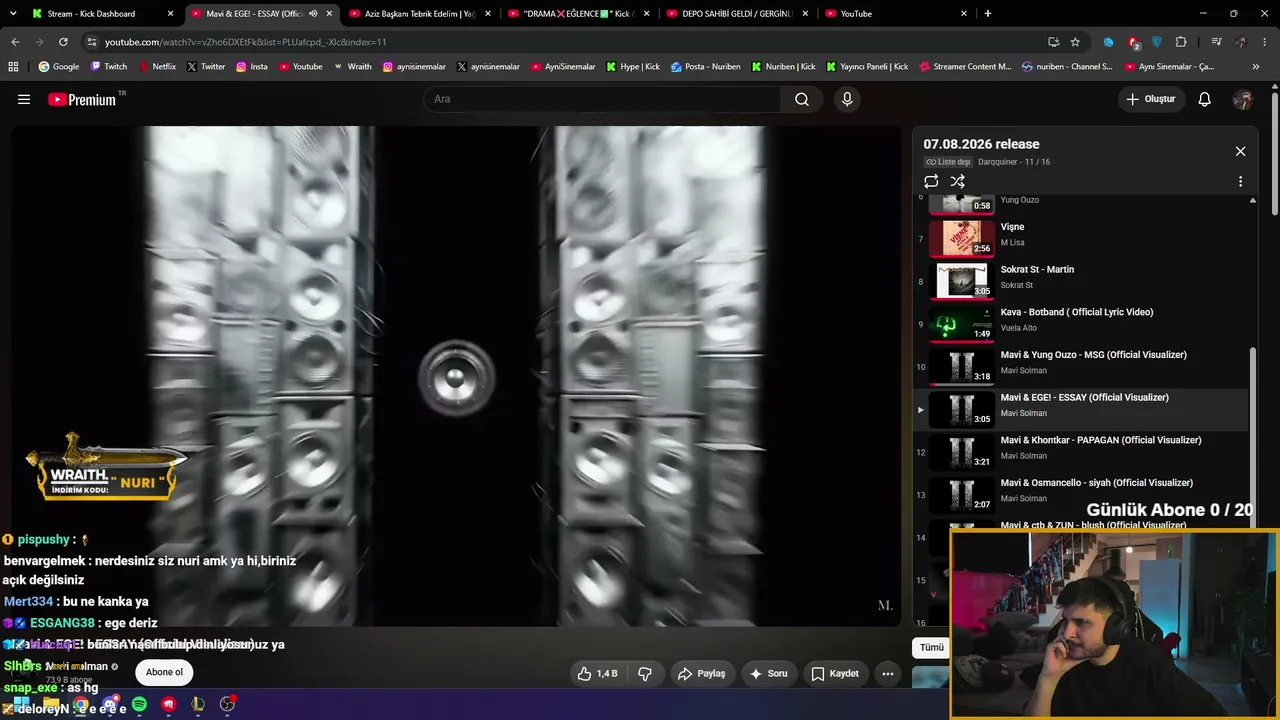The width and height of the screenshot is (1280, 720).
Task: Switch to Stream - Kick Dashboard tab
Action: 103,14
